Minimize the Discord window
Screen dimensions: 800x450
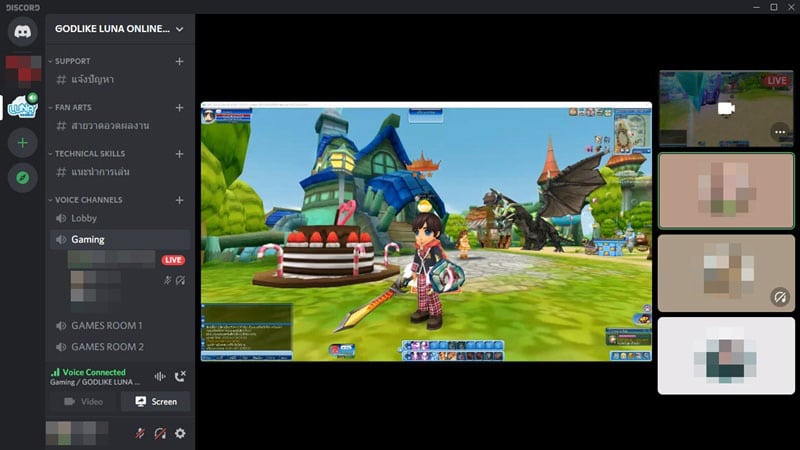[x=757, y=7]
